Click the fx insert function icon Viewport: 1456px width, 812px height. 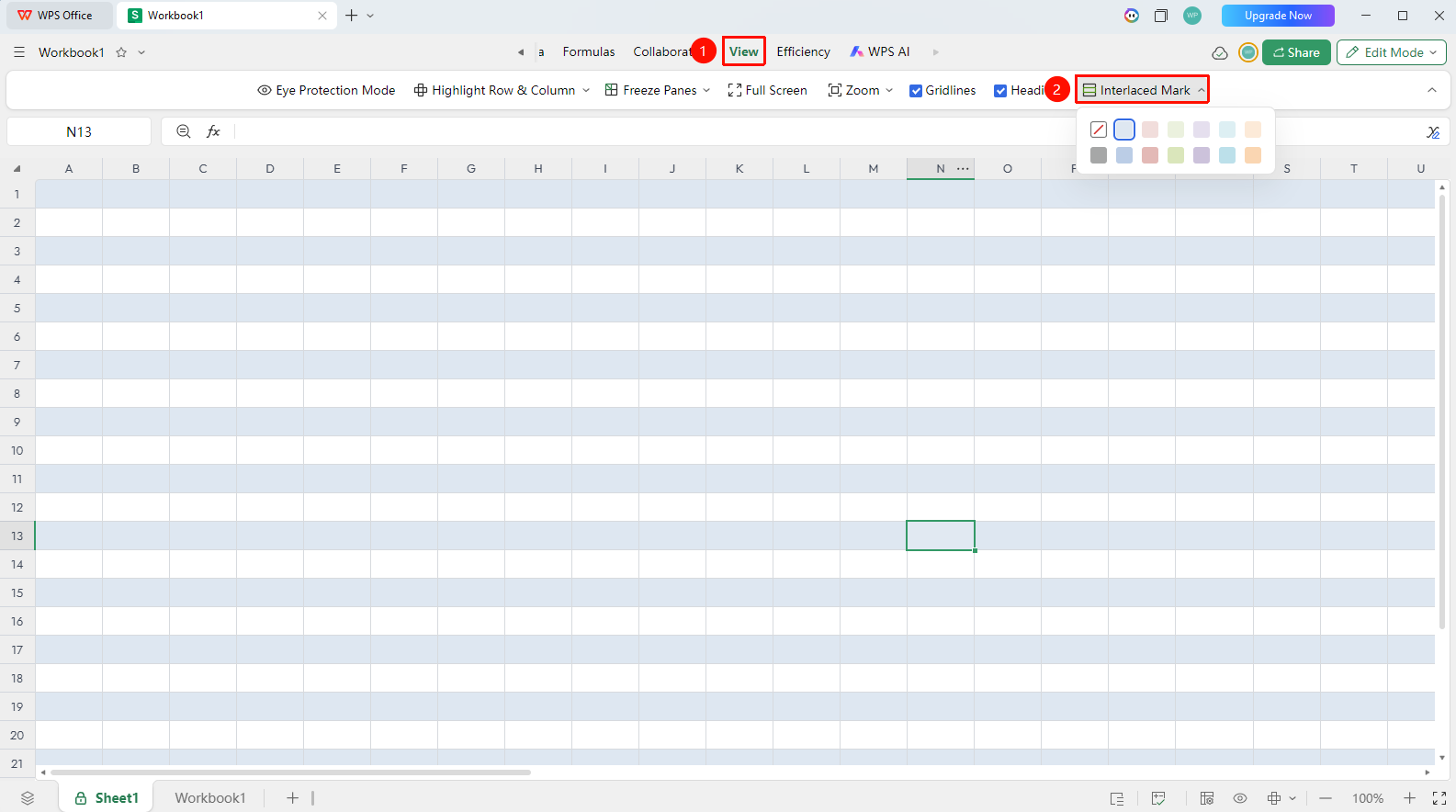[213, 131]
